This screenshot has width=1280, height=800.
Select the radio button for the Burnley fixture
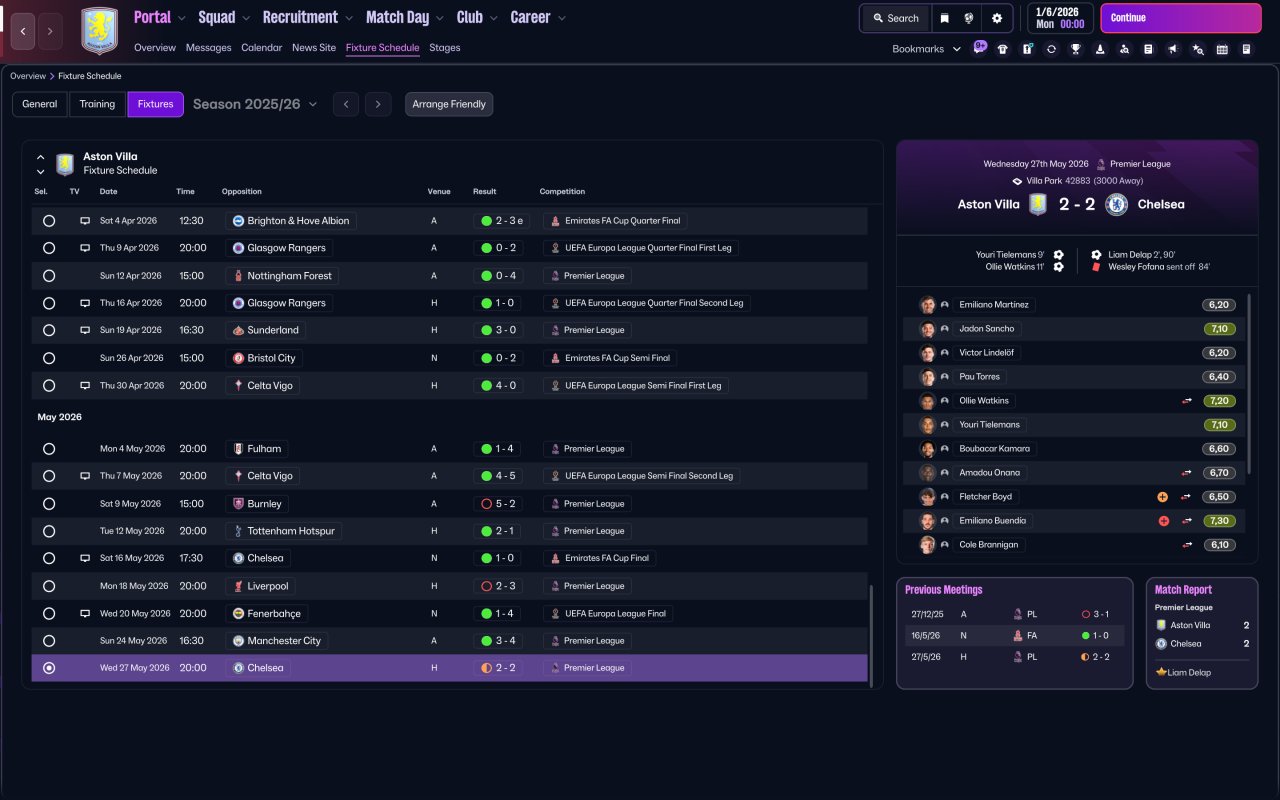tap(49, 504)
